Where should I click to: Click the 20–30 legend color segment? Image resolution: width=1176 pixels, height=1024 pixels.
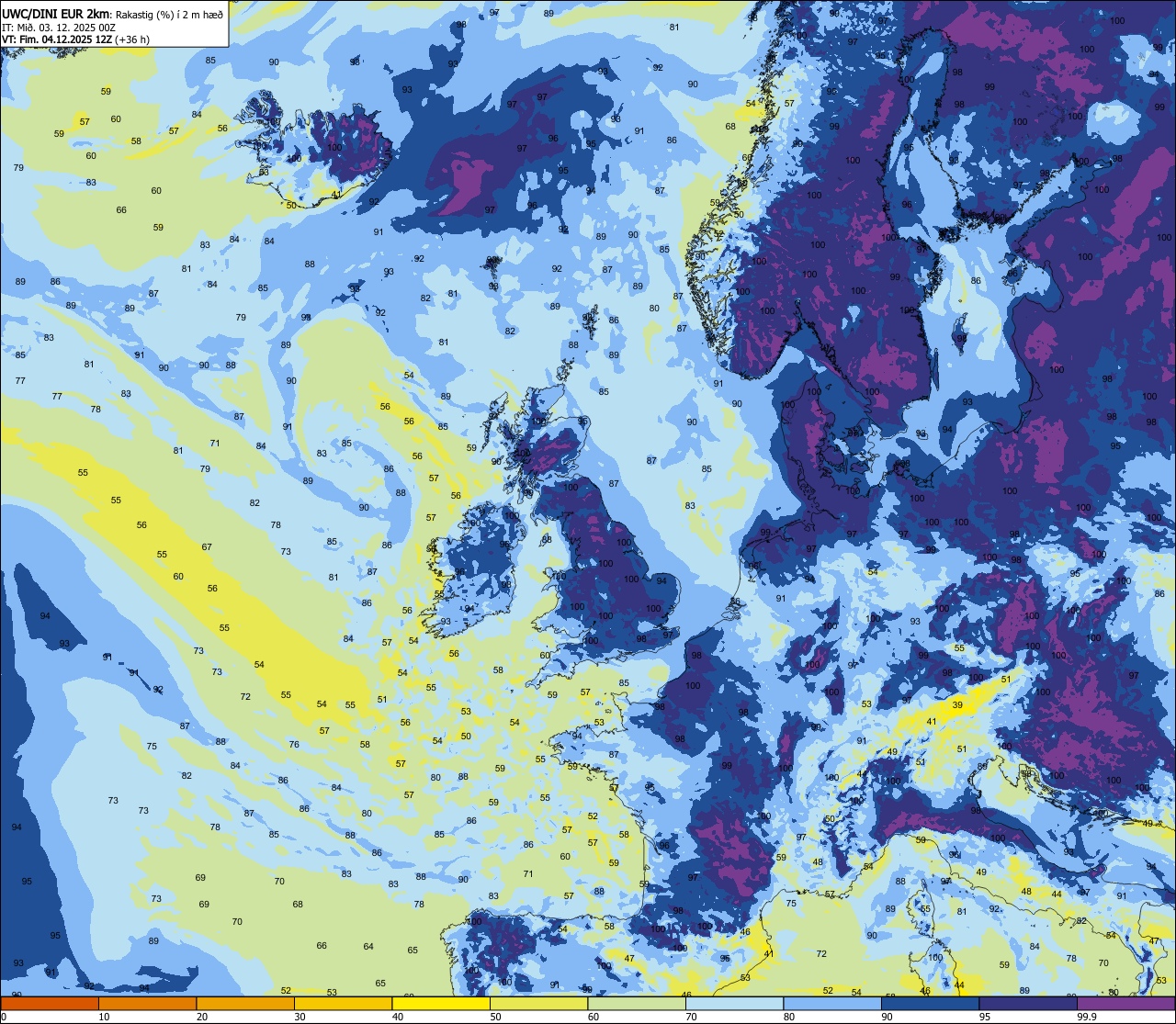tap(245, 1003)
